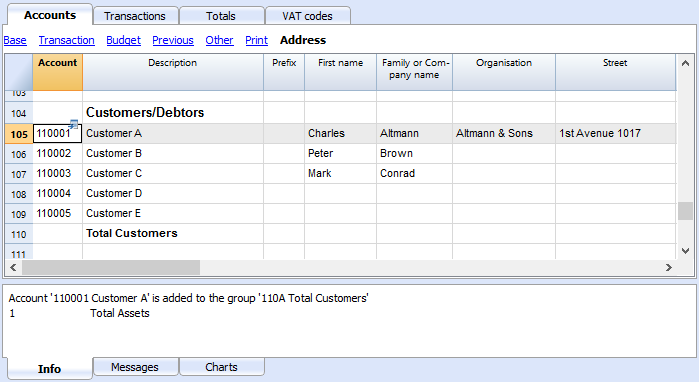The width and height of the screenshot is (699, 382).
Task: Select the account cell 110003
Action: pos(58,173)
